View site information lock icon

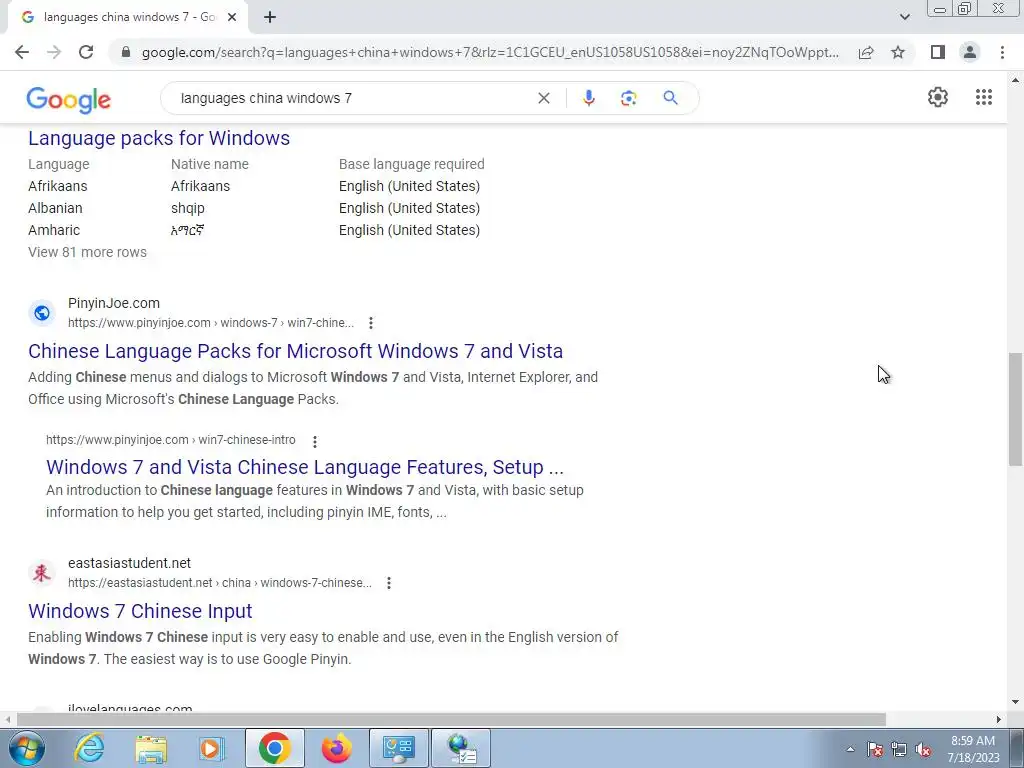click(x=126, y=52)
